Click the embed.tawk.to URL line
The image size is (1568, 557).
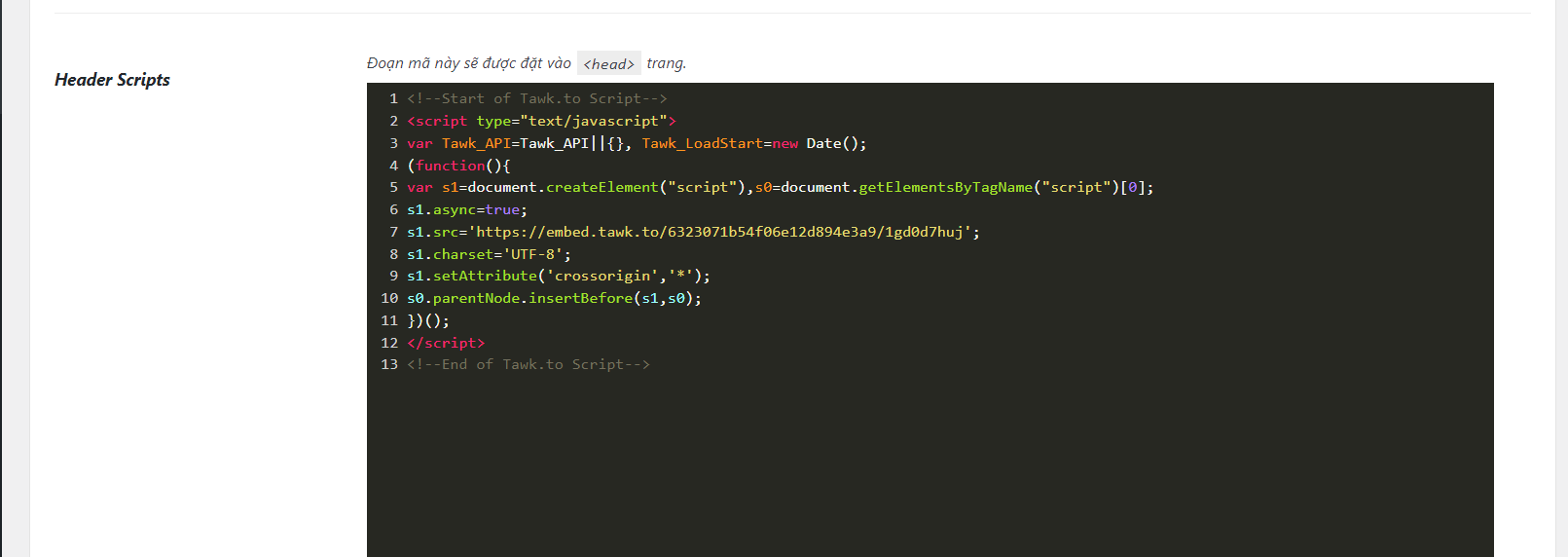[x=693, y=232]
